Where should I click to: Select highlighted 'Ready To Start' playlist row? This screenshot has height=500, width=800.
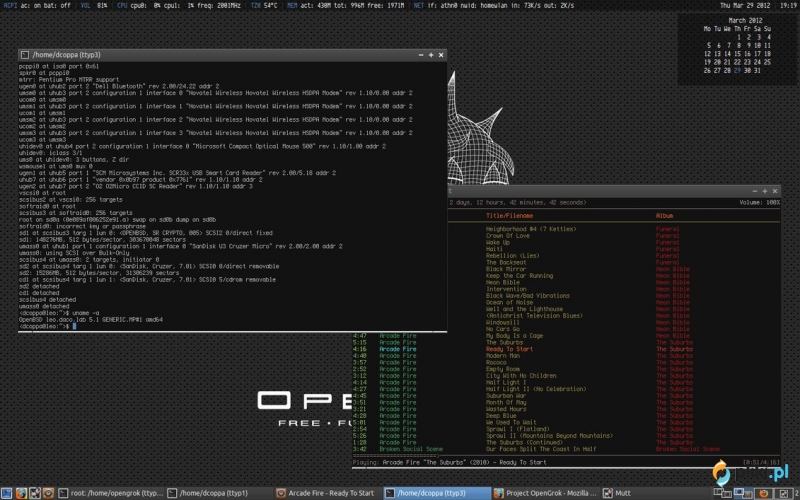click(x=566, y=349)
